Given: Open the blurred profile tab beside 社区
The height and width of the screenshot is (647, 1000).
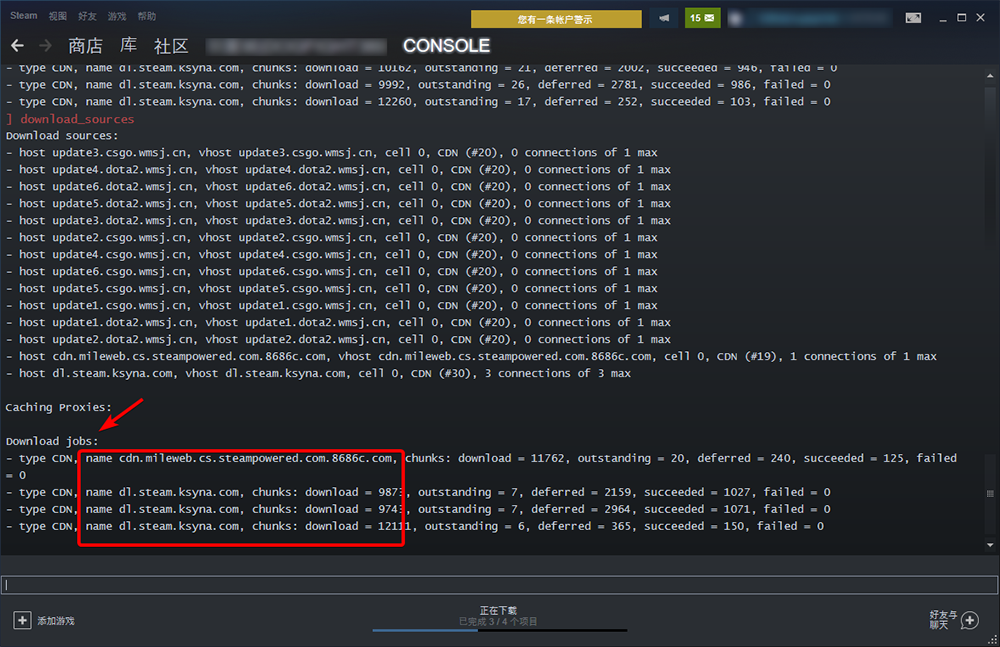Looking at the screenshot, I should click(x=297, y=46).
